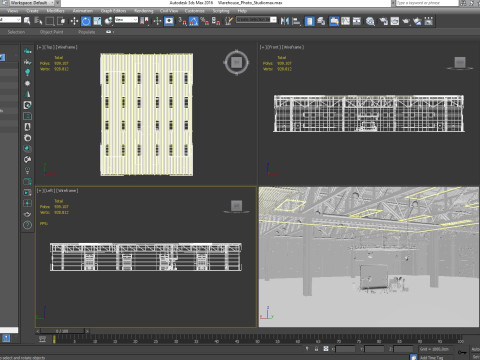480x360 pixels.
Task: Toggle Window/Crossing selection mode
Action: 61,21
